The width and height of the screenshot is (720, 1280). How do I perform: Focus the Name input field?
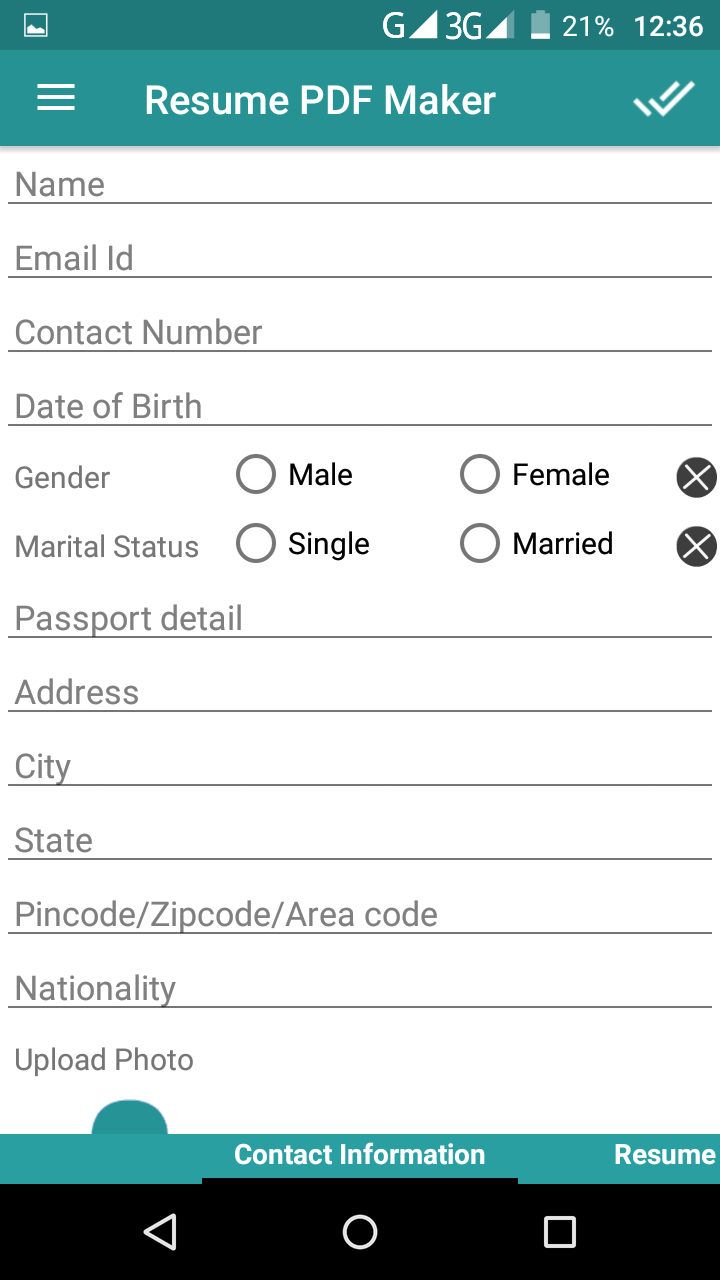360,184
